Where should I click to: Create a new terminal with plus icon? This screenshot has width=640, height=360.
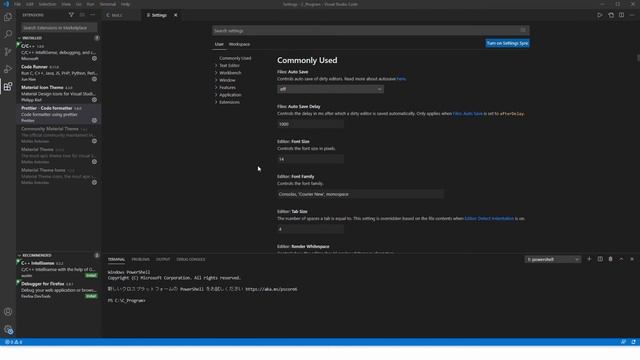tap(589, 259)
